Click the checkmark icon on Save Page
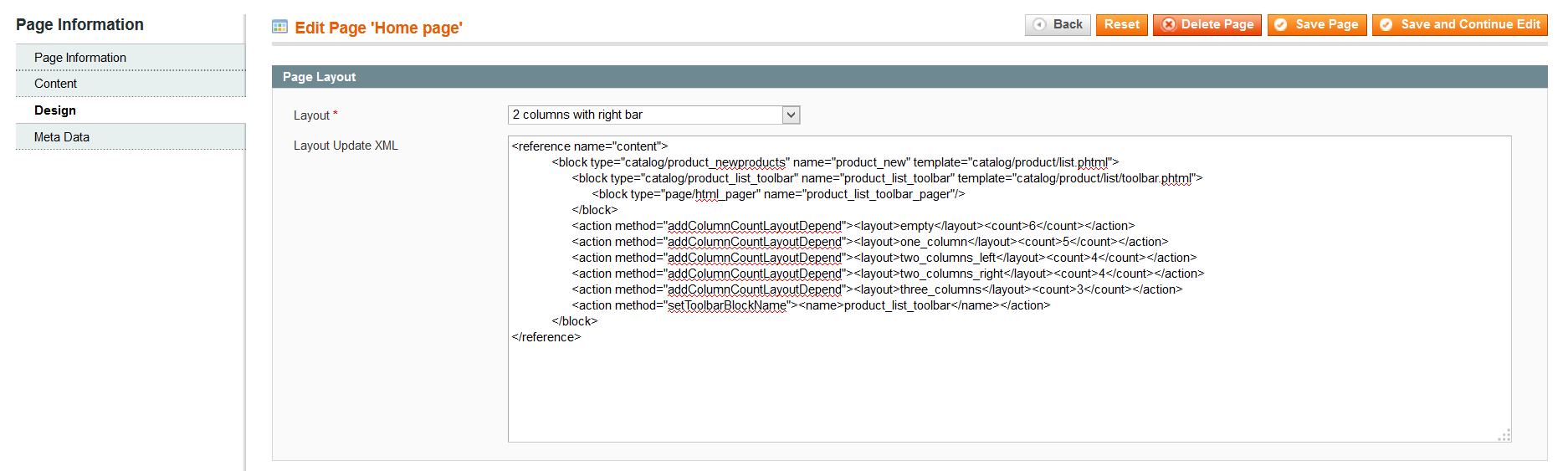The image size is (1568, 471). [1280, 25]
